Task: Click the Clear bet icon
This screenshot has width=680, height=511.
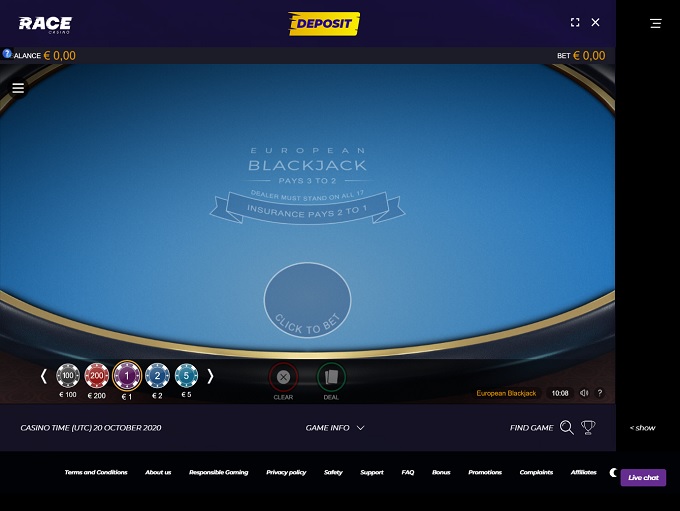Action: [x=283, y=377]
